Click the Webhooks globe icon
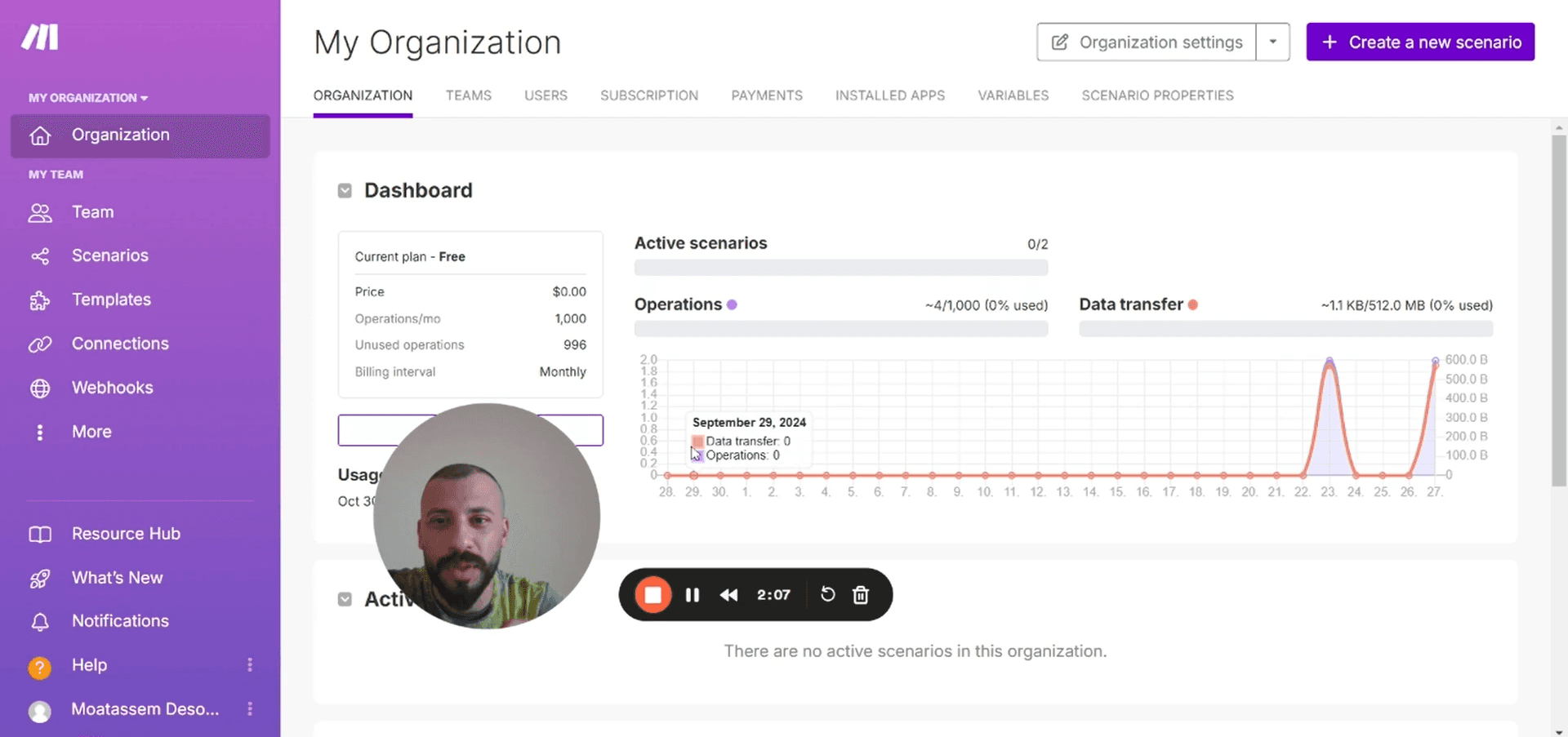Screen dimensions: 1568x737 pyautogui.click(x=40, y=388)
